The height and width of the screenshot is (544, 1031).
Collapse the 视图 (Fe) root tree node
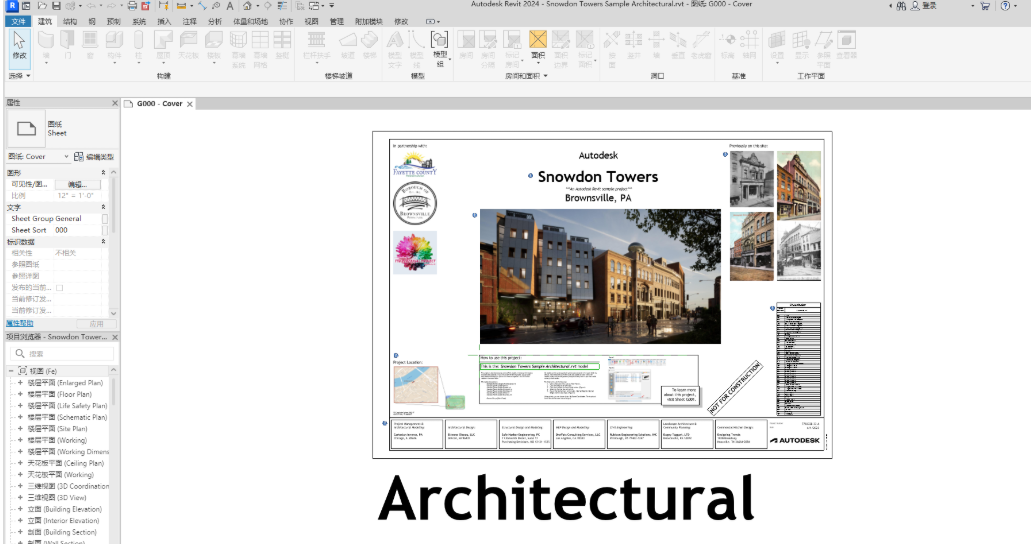click(11, 371)
